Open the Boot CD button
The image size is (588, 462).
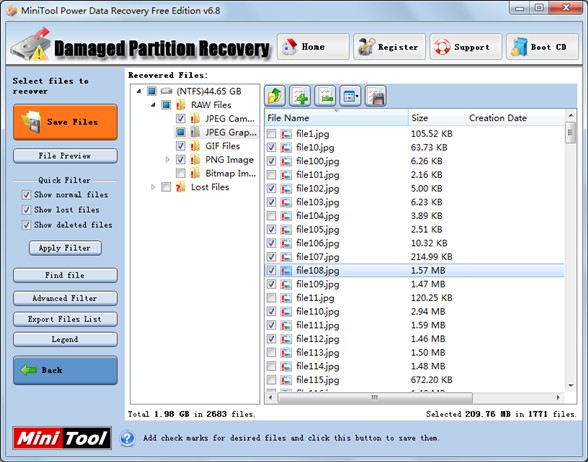click(542, 47)
